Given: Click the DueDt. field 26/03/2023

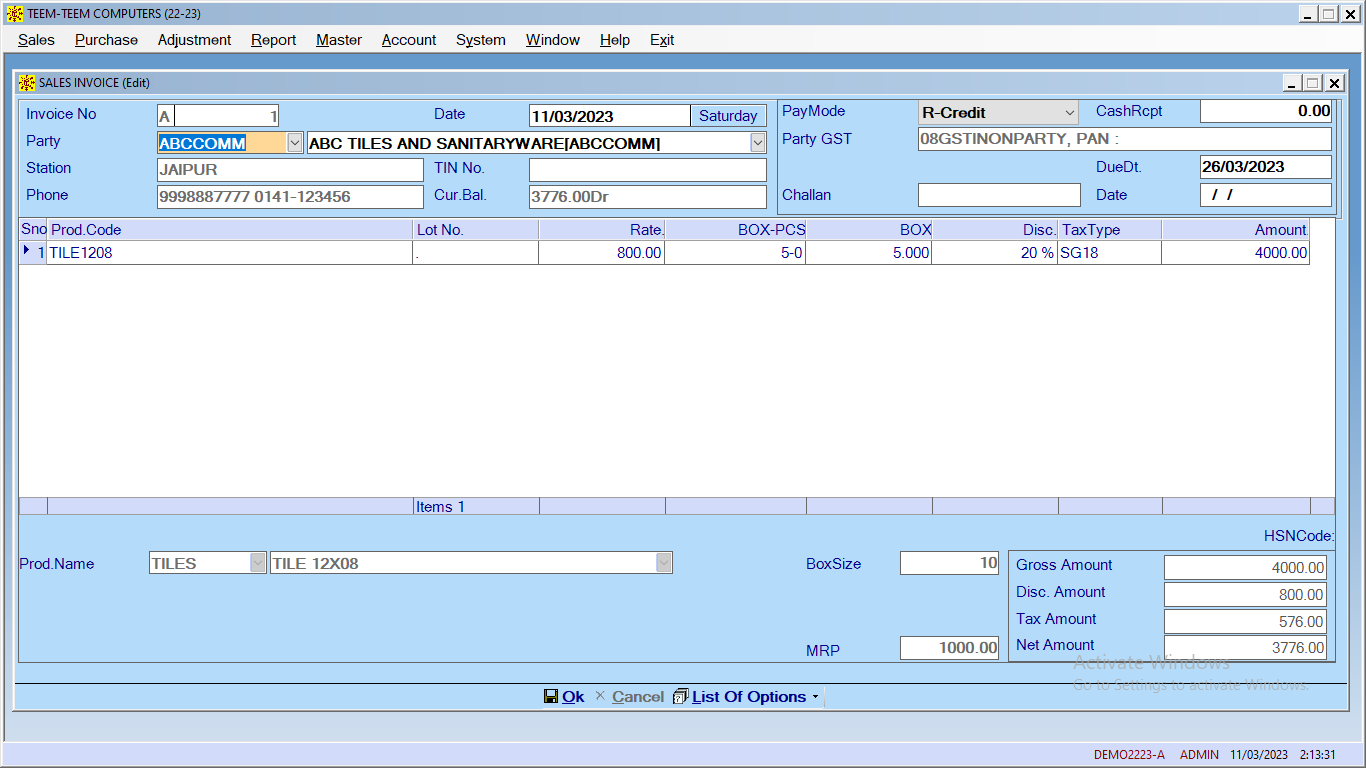Looking at the screenshot, I should pyautogui.click(x=1266, y=167).
